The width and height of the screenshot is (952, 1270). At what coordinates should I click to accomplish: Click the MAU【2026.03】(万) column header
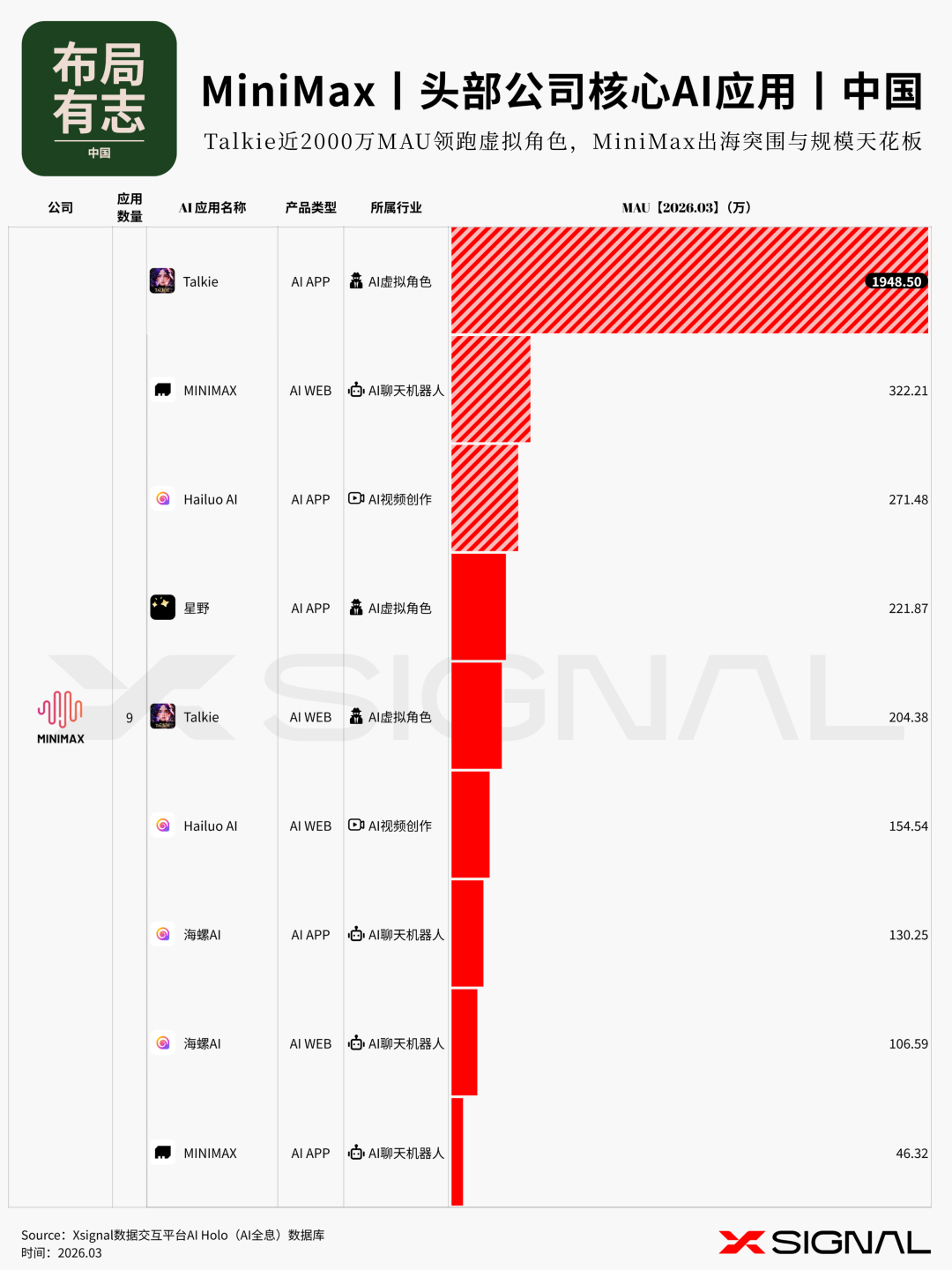click(687, 208)
